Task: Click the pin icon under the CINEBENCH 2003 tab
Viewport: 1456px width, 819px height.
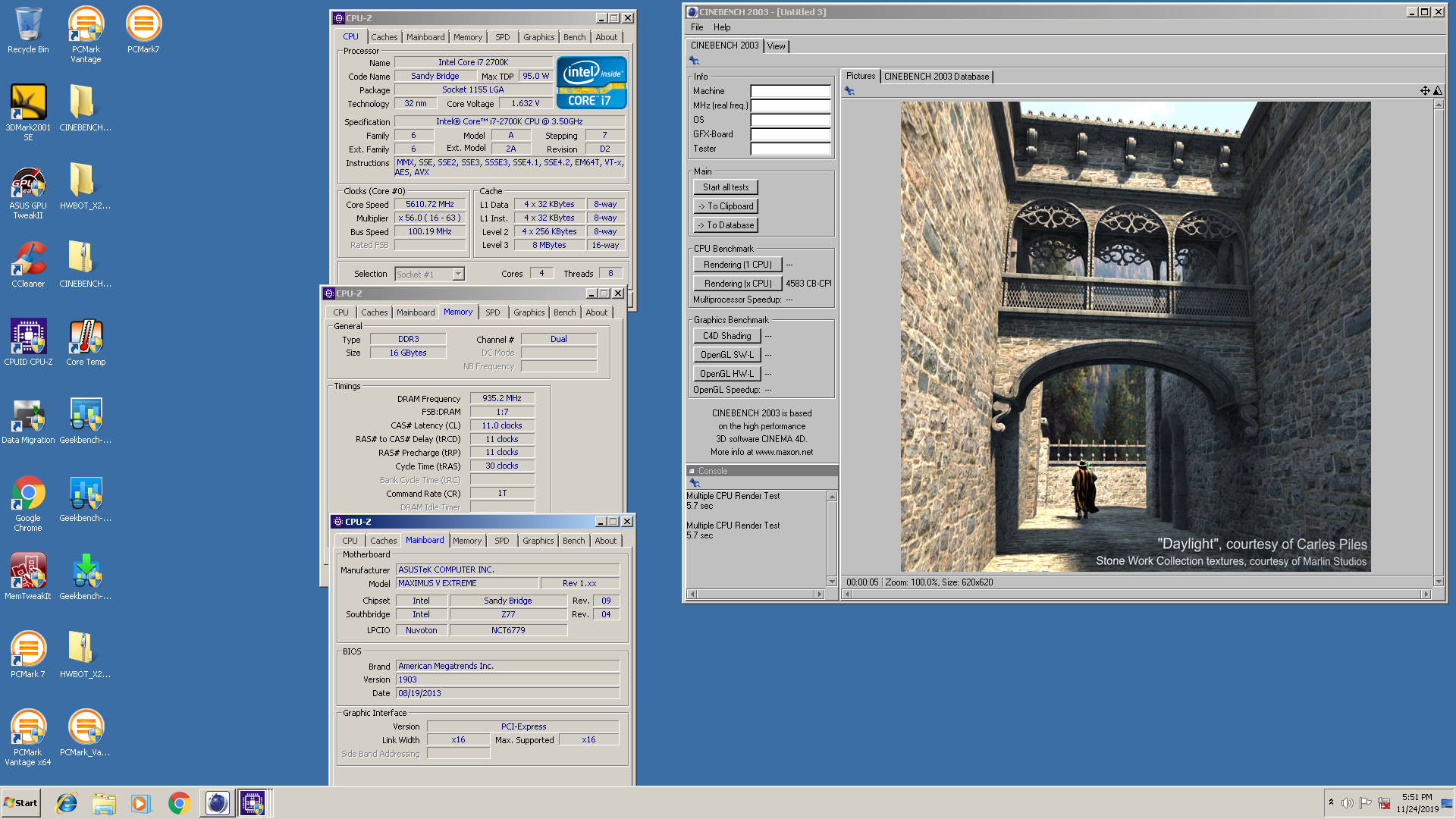Action: point(694,61)
